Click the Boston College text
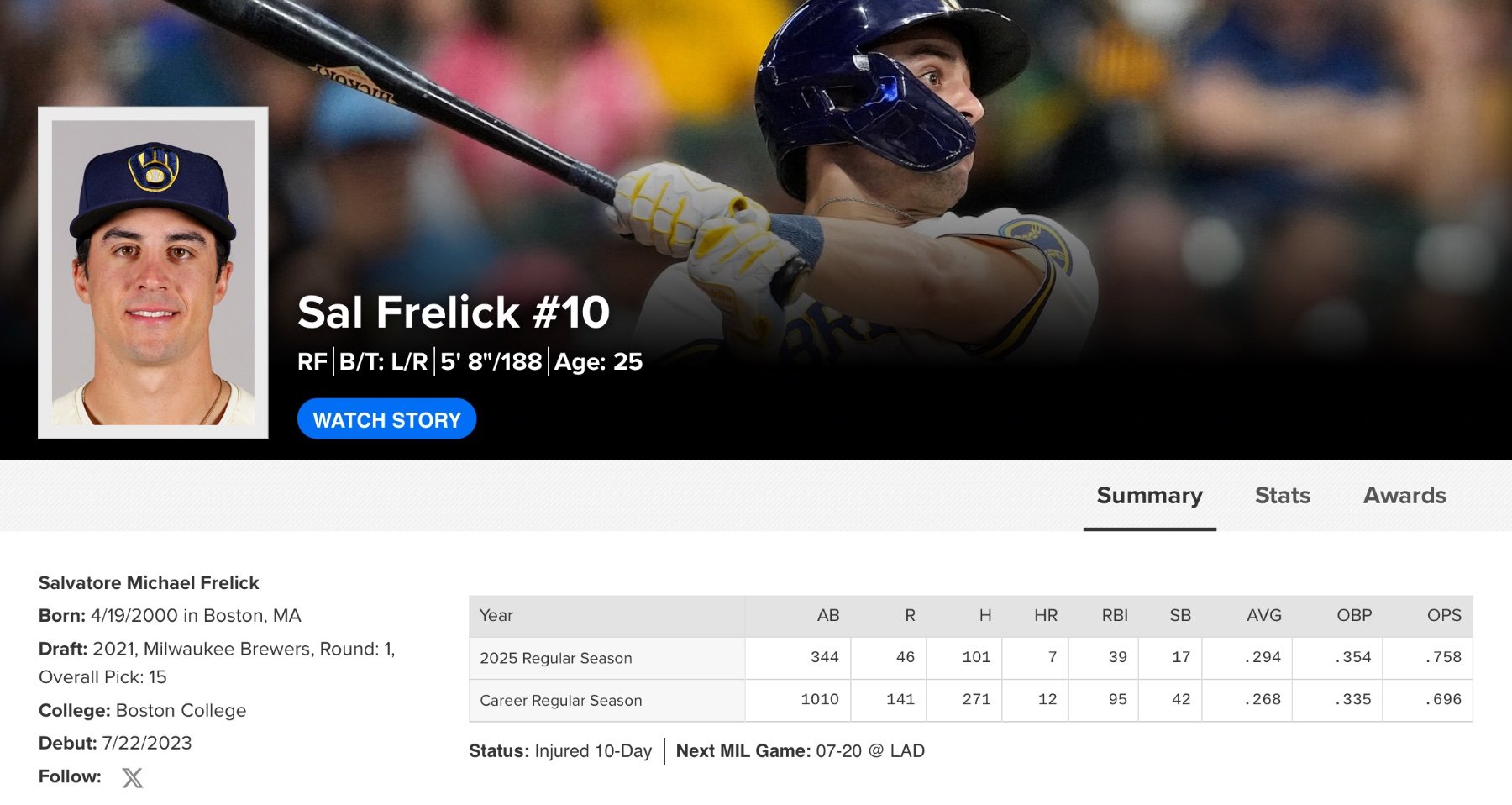Image resolution: width=1512 pixels, height=805 pixels. click(181, 710)
